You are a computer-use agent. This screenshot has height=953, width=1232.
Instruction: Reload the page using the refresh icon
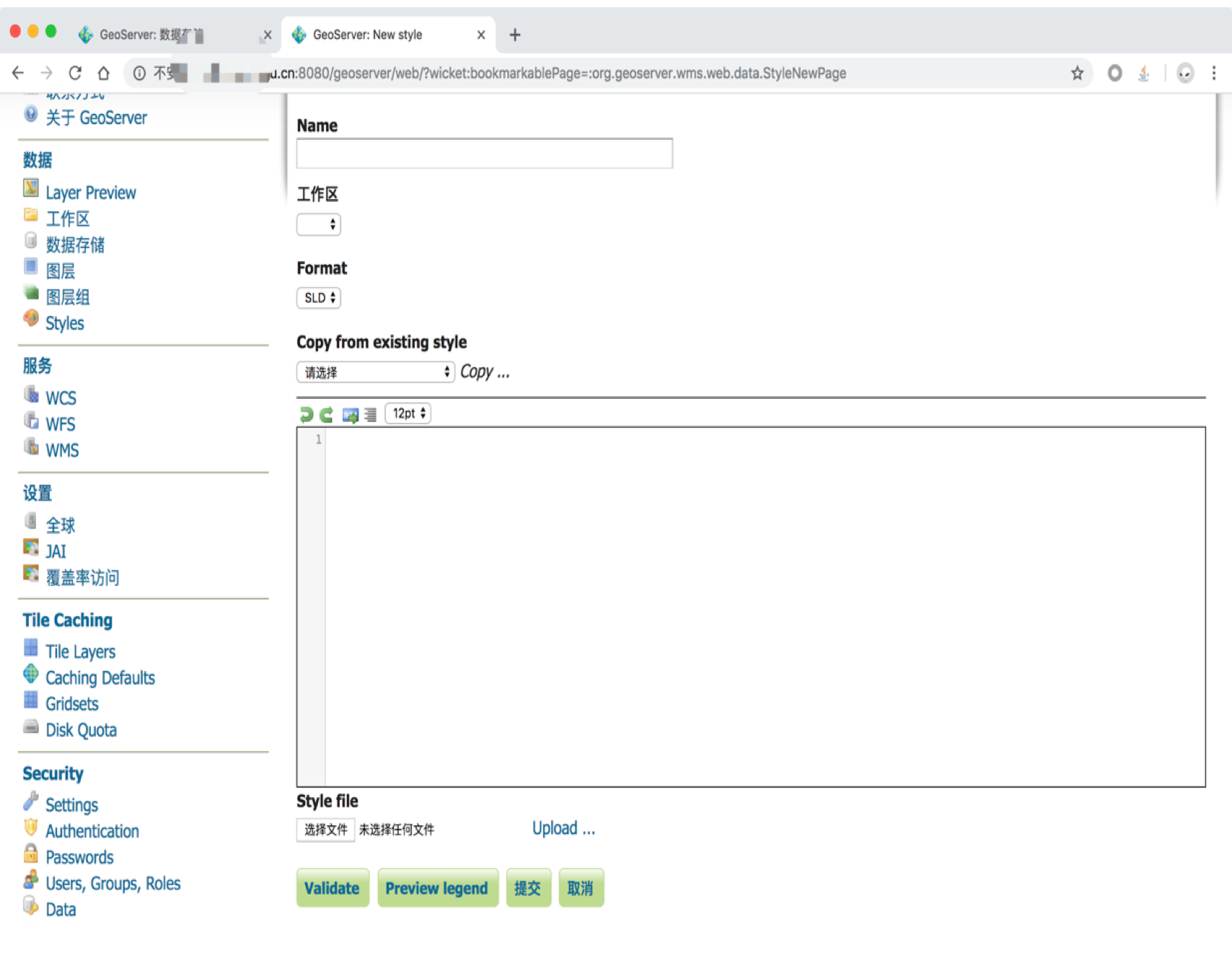point(75,73)
